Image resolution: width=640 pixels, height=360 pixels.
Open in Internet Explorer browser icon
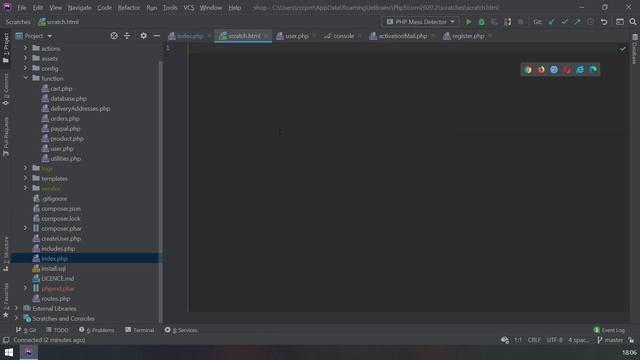point(580,70)
